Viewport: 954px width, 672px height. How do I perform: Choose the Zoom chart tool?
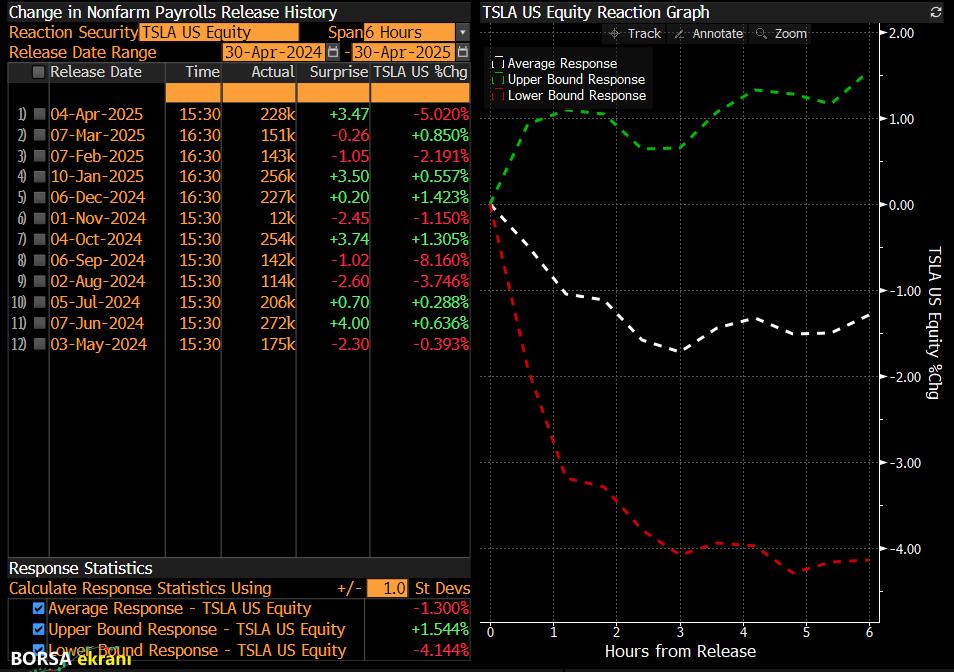(x=781, y=33)
